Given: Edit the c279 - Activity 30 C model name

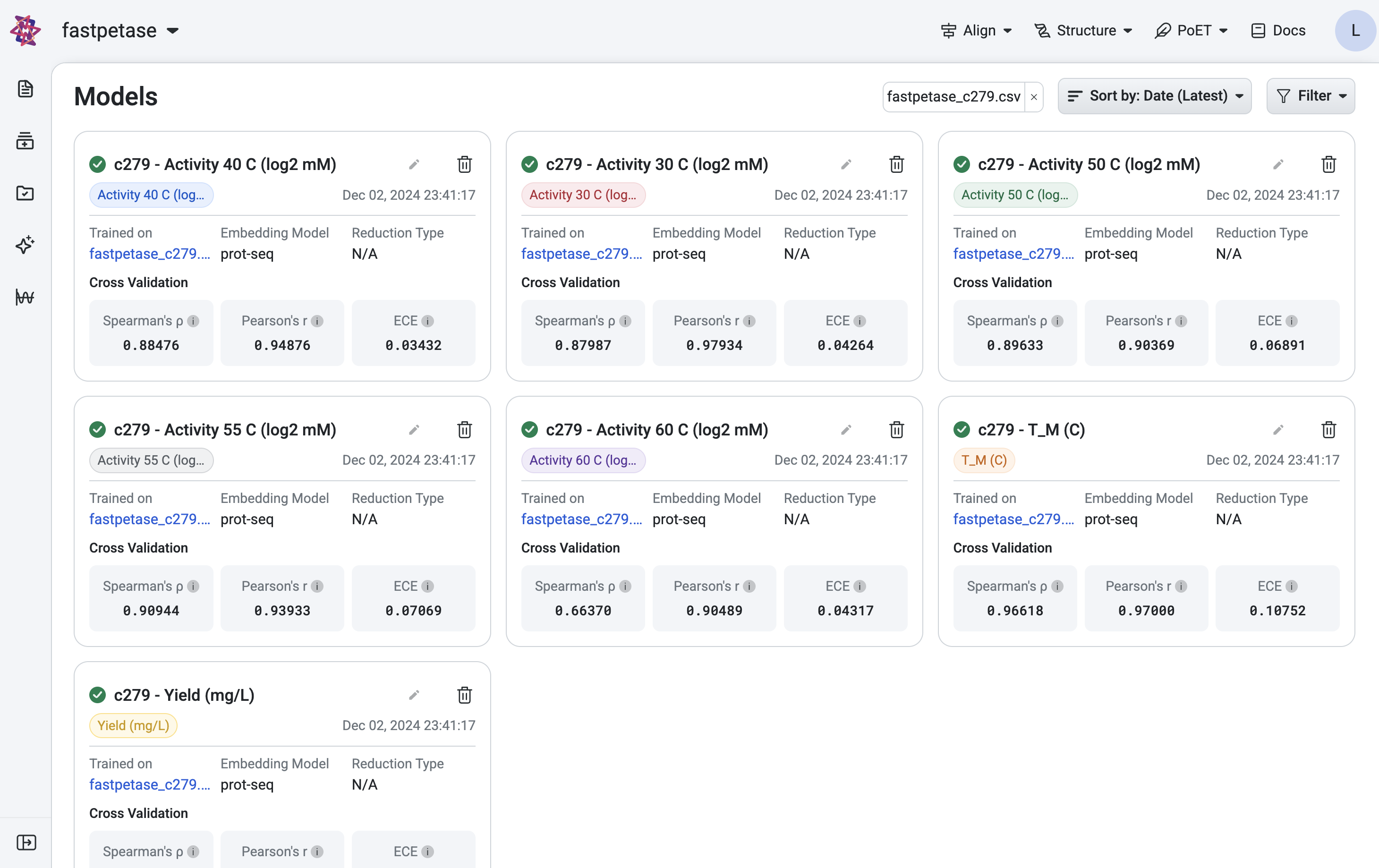Looking at the screenshot, I should point(846,165).
